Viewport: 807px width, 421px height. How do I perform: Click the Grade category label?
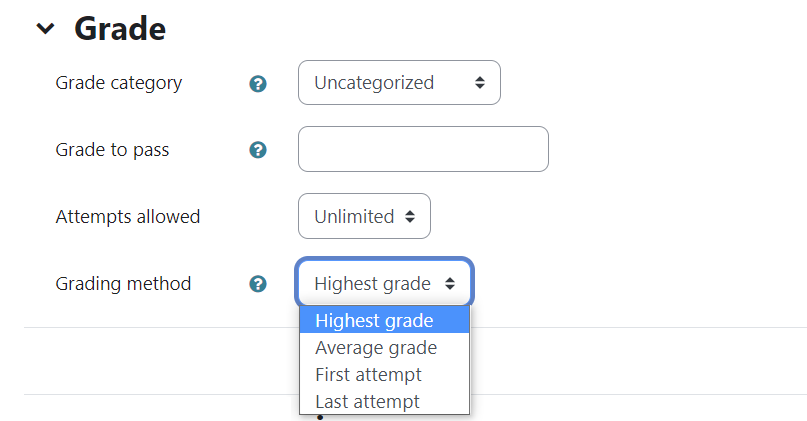119,83
